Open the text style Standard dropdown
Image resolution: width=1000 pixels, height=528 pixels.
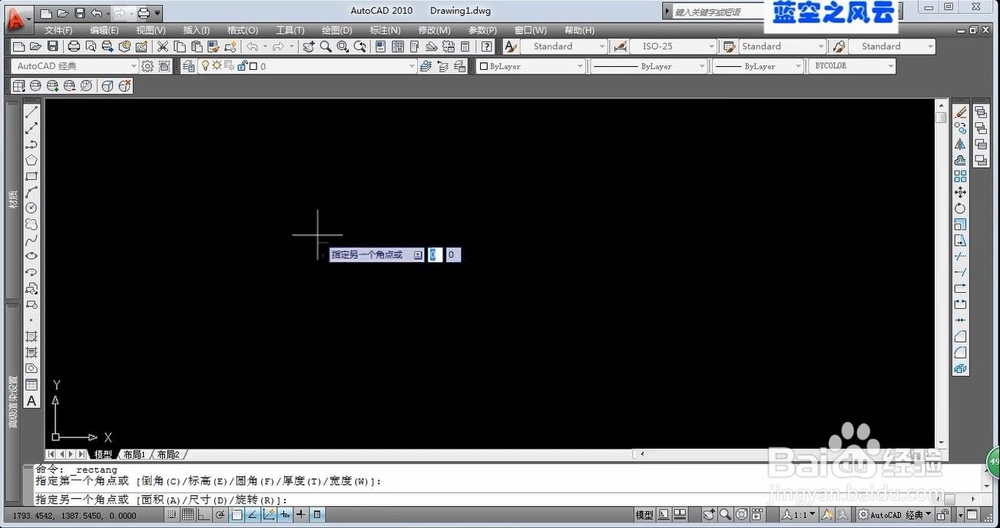(x=564, y=47)
